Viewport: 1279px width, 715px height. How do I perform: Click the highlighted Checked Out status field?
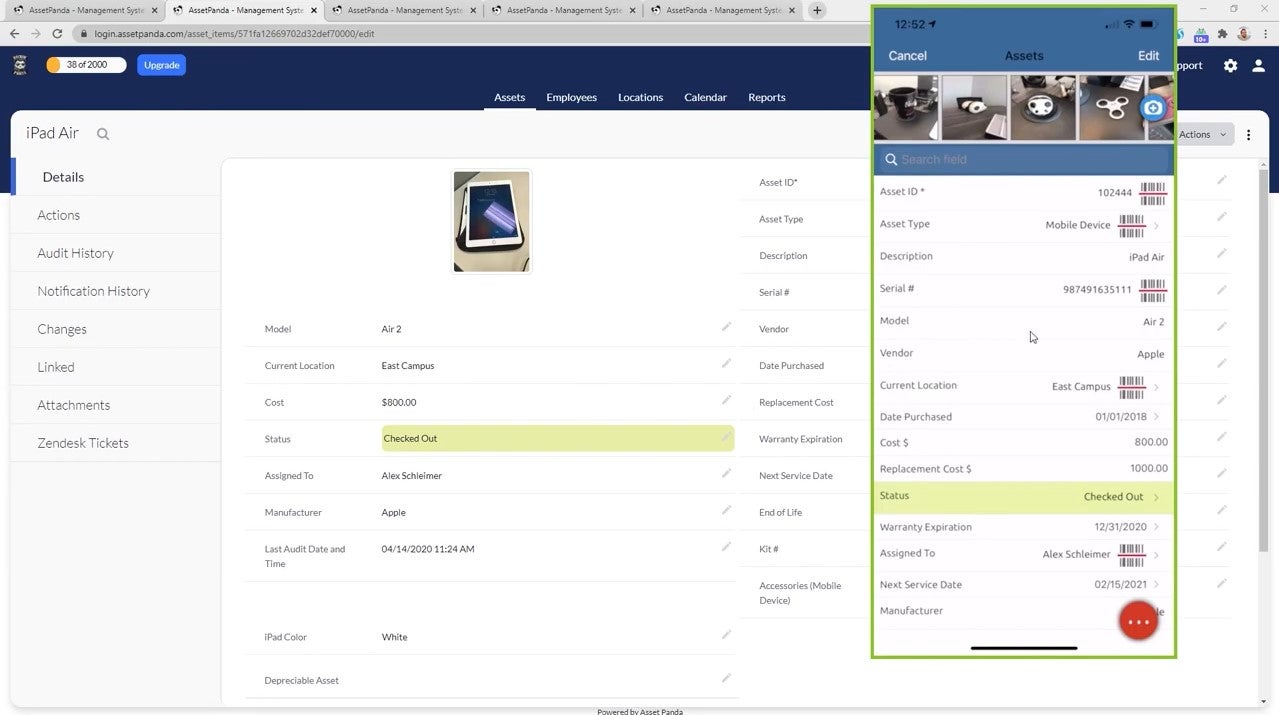click(x=557, y=438)
